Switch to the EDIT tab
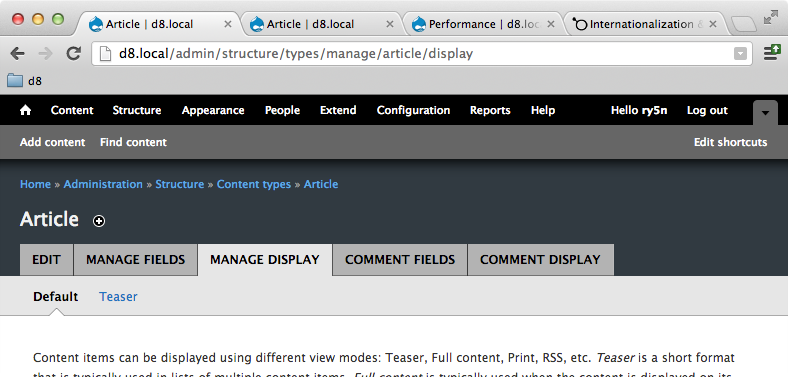This screenshot has width=788, height=377. coord(46,259)
